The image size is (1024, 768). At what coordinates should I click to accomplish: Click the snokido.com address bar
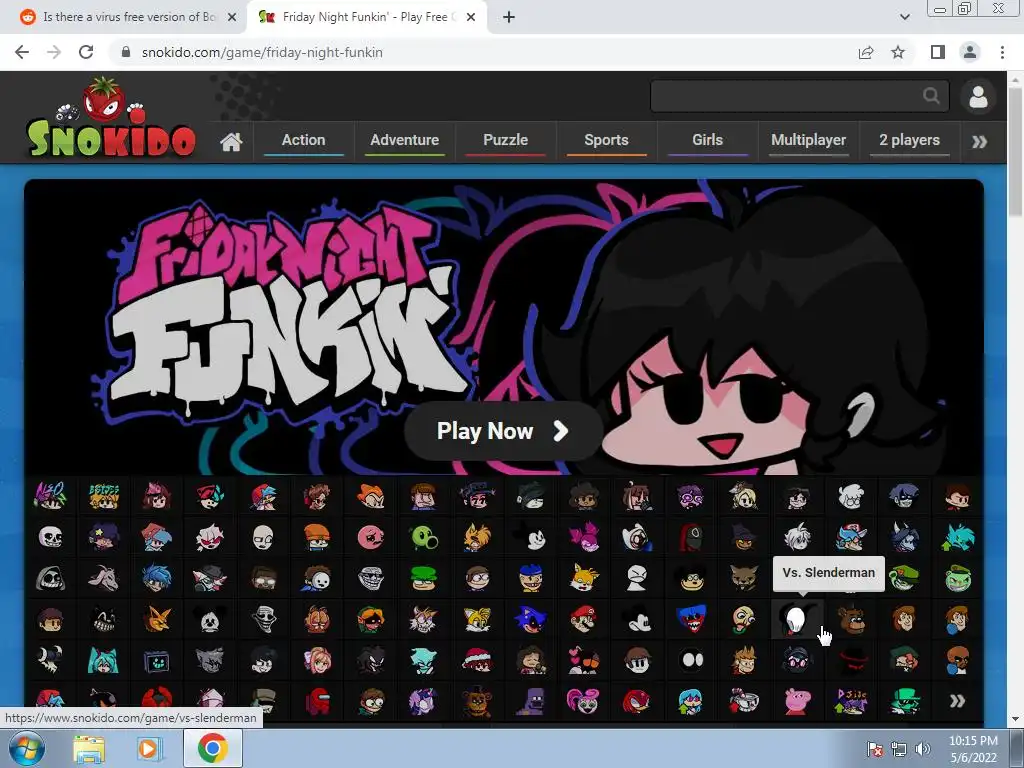pyautogui.click(x=262, y=52)
